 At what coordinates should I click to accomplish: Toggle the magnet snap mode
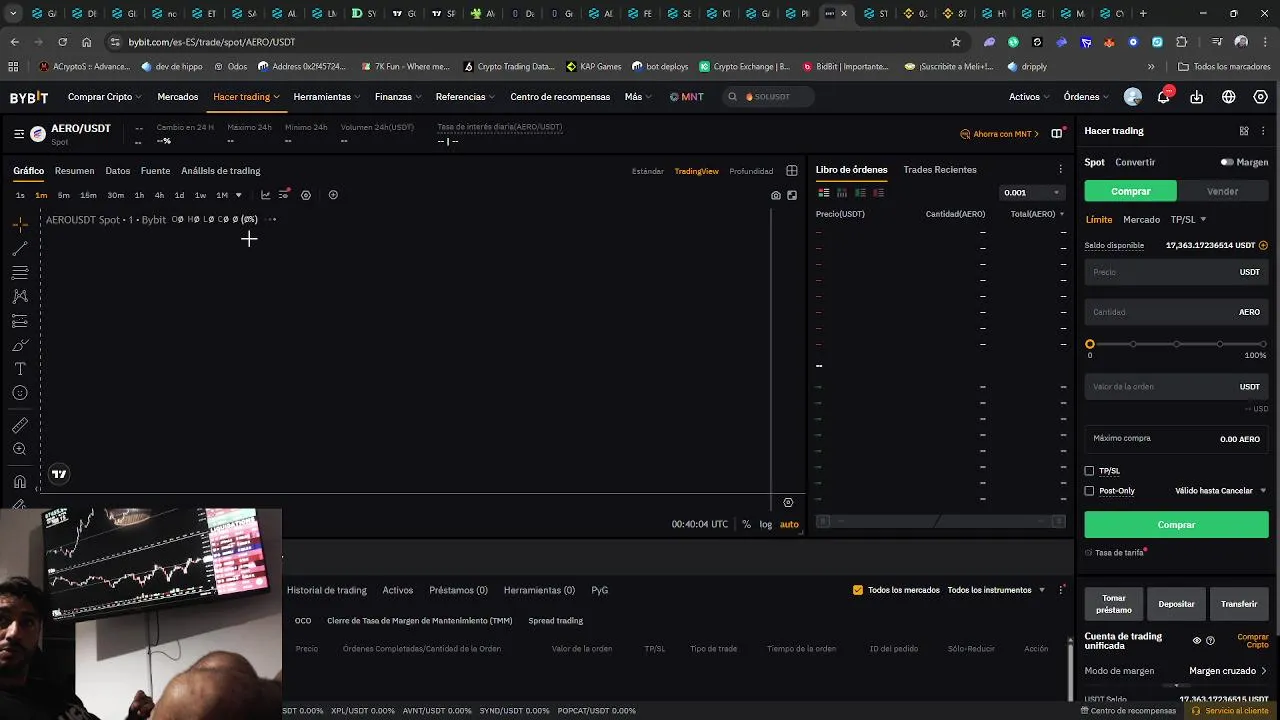pyautogui.click(x=20, y=482)
